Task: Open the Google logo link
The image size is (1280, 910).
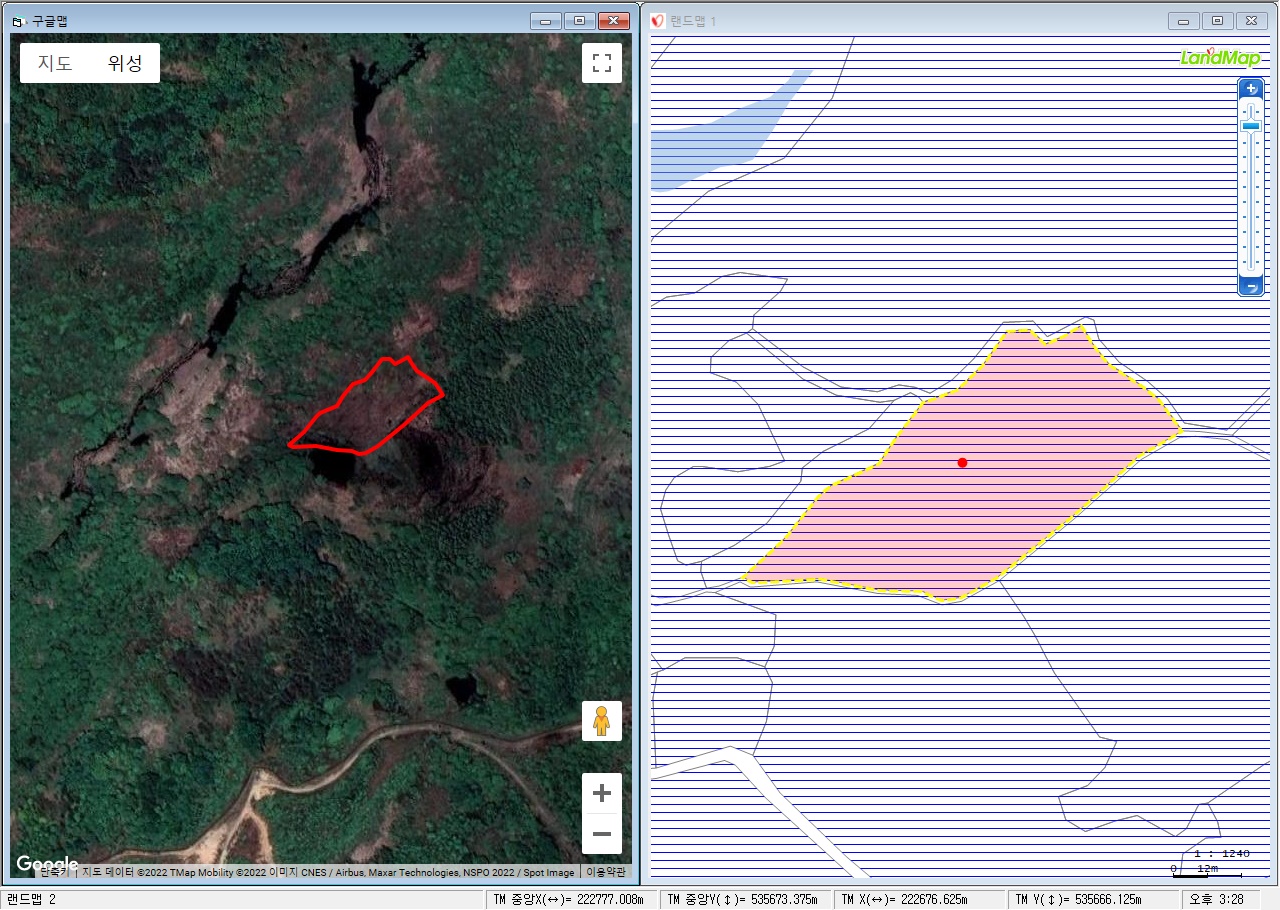Action: (47, 864)
